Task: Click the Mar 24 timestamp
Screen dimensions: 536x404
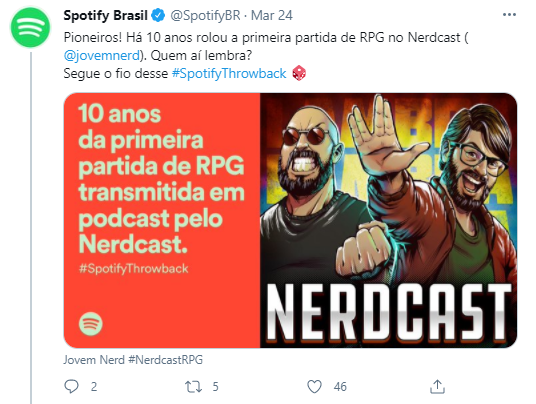Action: pyautogui.click(x=272, y=15)
